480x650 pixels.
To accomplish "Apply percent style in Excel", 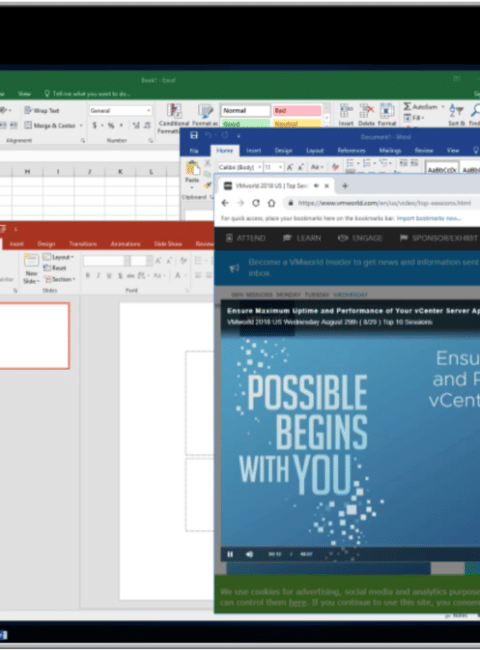I will 111,125.
